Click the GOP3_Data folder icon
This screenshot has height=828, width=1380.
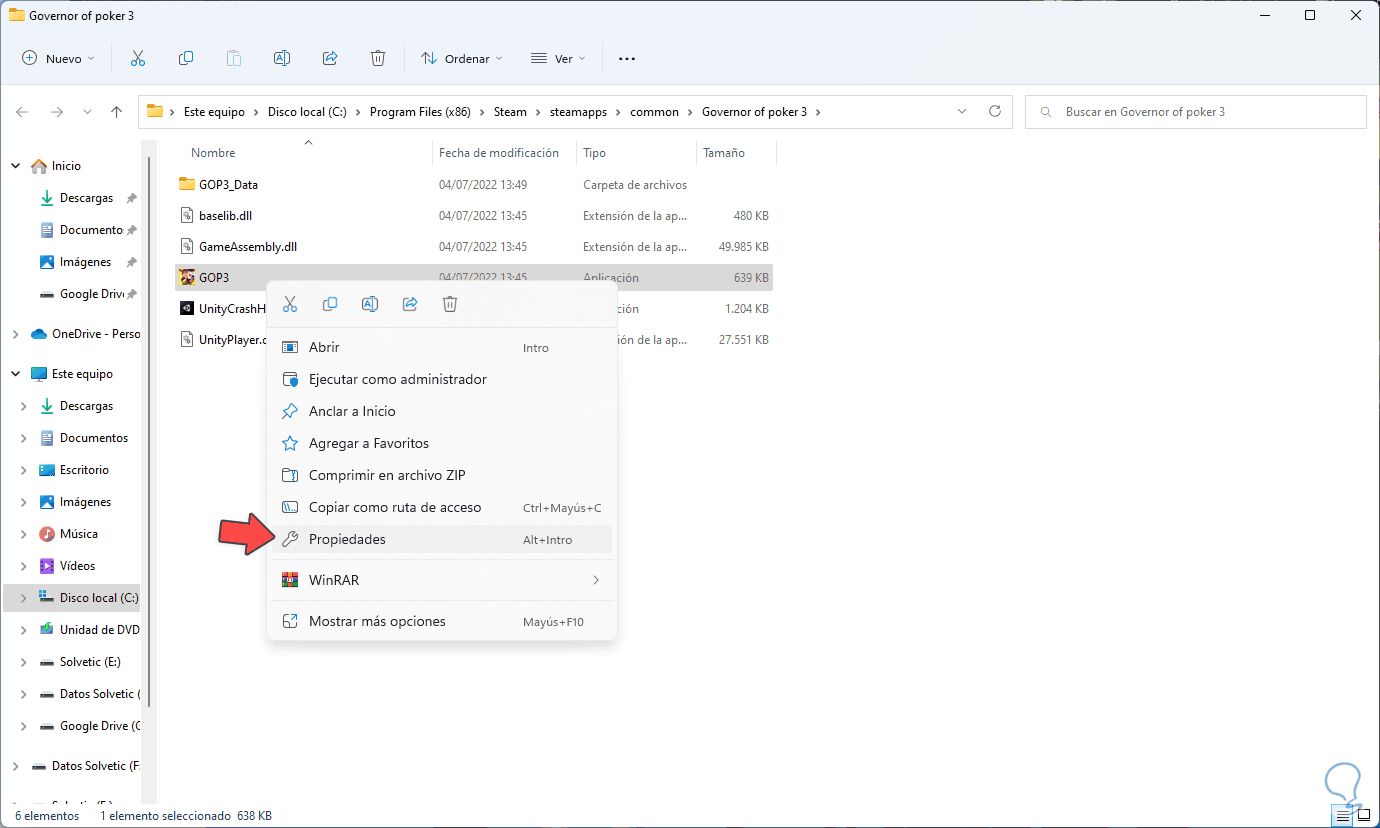coord(187,184)
